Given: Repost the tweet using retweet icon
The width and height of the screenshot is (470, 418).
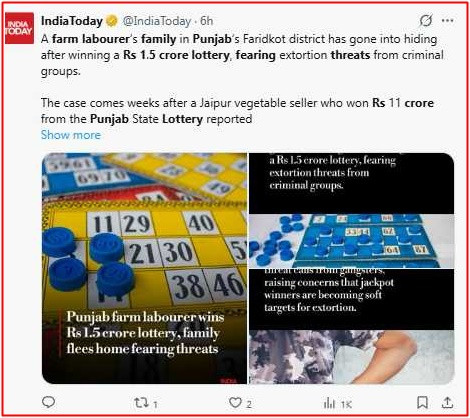Looking at the screenshot, I should tap(141, 403).
